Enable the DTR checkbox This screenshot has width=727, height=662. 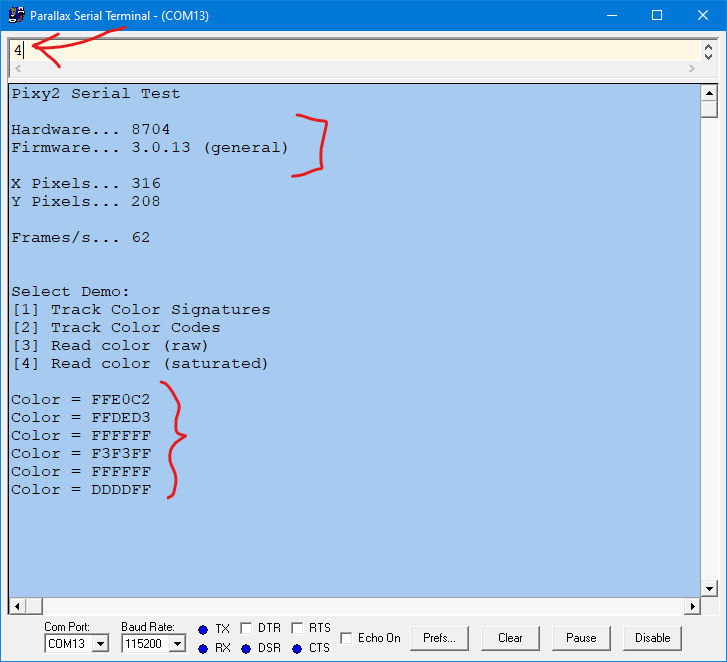[x=246, y=628]
